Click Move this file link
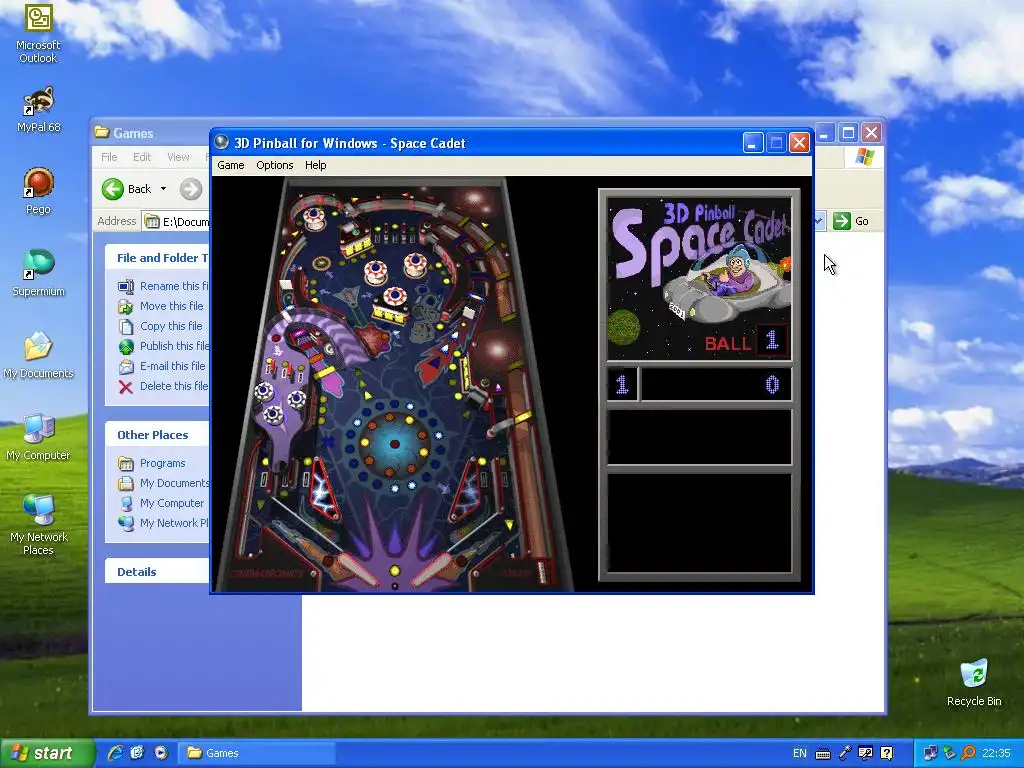This screenshot has height=768, width=1024. 172,306
